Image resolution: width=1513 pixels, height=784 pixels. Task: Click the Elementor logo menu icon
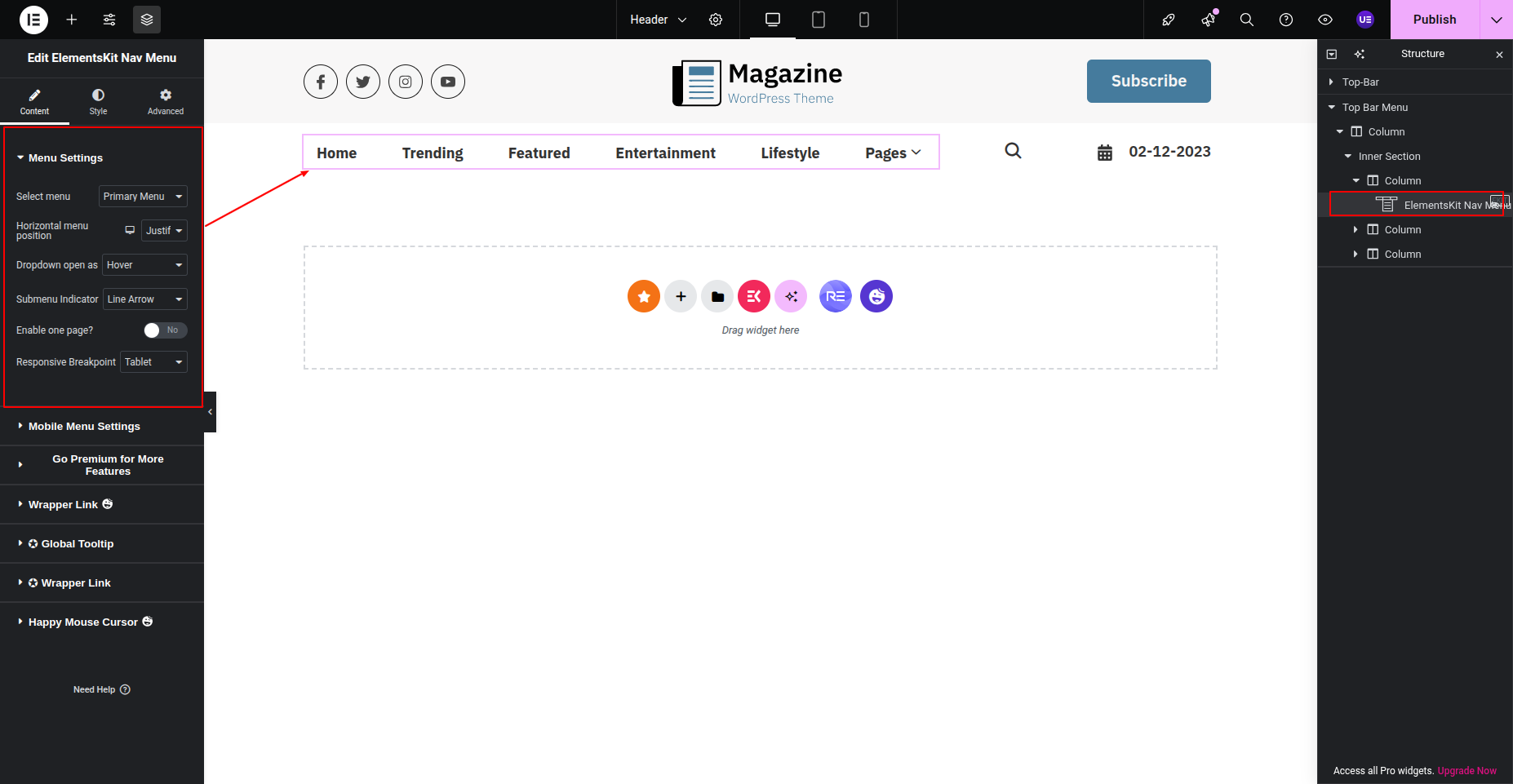33,20
